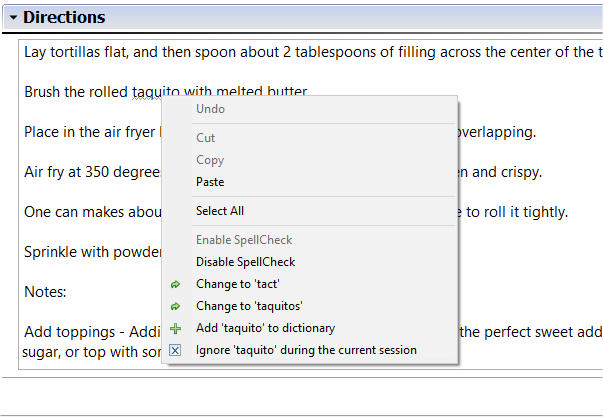Click the X ignore-word icon
Viewport: 603px width, 417px height.
tap(175, 350)
